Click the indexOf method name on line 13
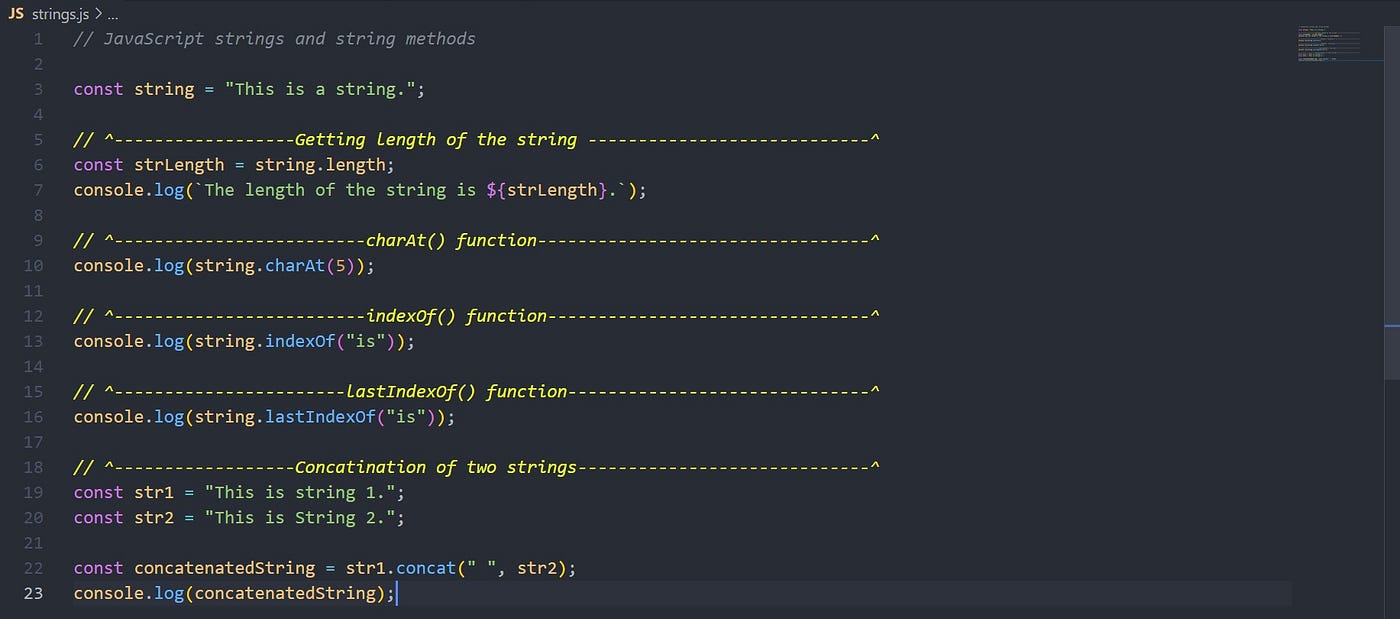The height and width of the screenshot is (619, 1400). tap(300, 340)
